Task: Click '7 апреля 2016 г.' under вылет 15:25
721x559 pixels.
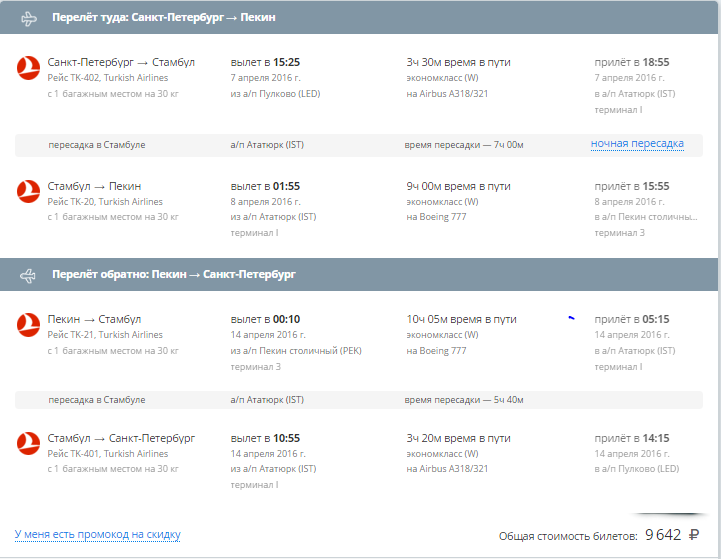Action: (265, 78)
